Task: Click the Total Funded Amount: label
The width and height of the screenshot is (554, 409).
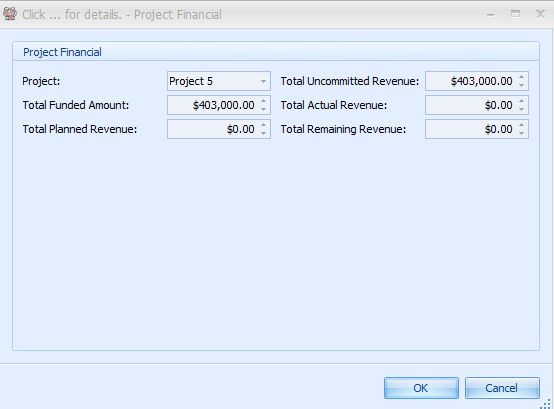Action: coord(76,105)
